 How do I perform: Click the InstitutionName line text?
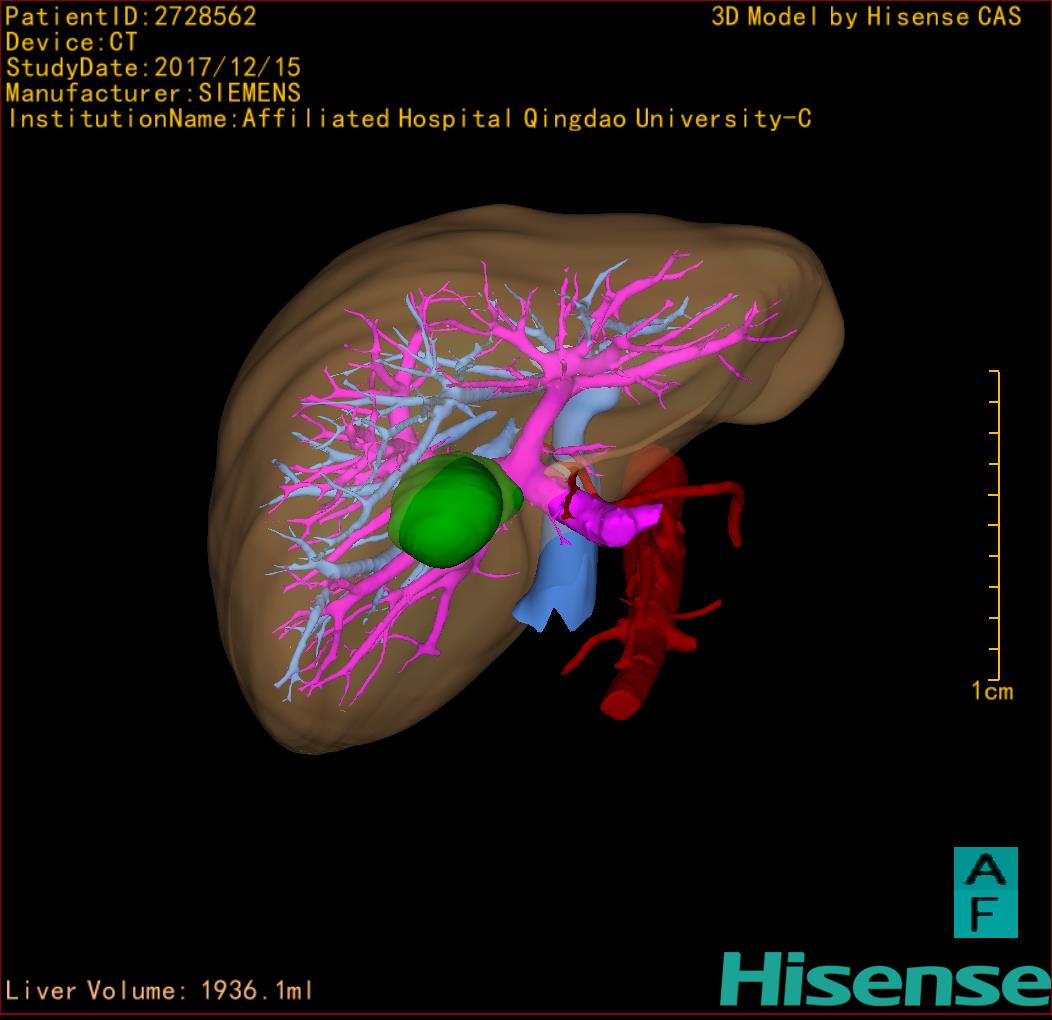[x=408, y=119]
